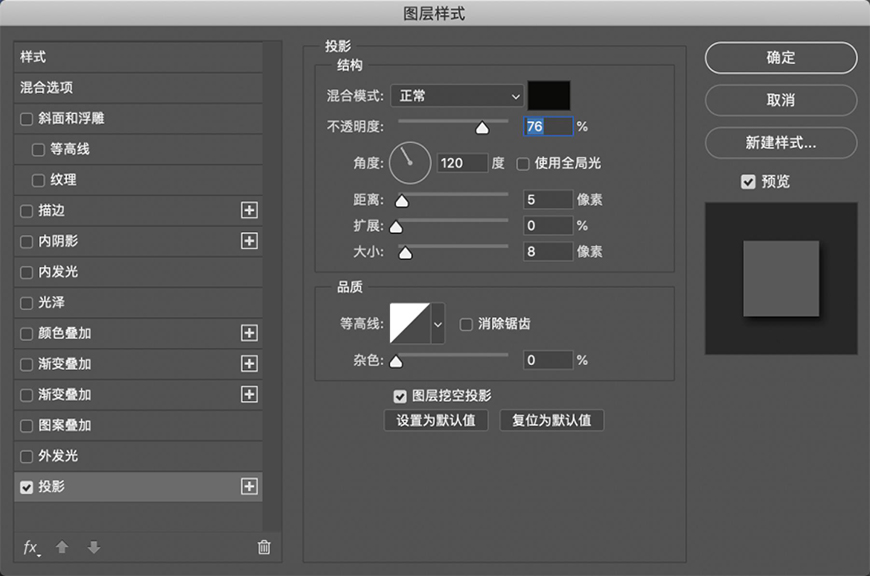Click 设置为默认值 button
Image resolution: width=870 pixels, height=576 pixels.
(436, 420)
